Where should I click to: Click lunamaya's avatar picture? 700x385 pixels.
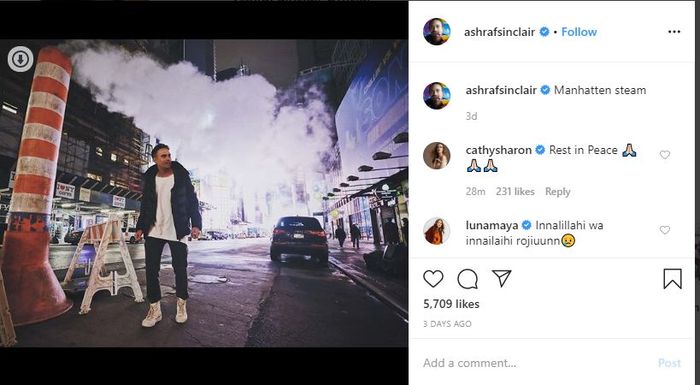[437, 231]
